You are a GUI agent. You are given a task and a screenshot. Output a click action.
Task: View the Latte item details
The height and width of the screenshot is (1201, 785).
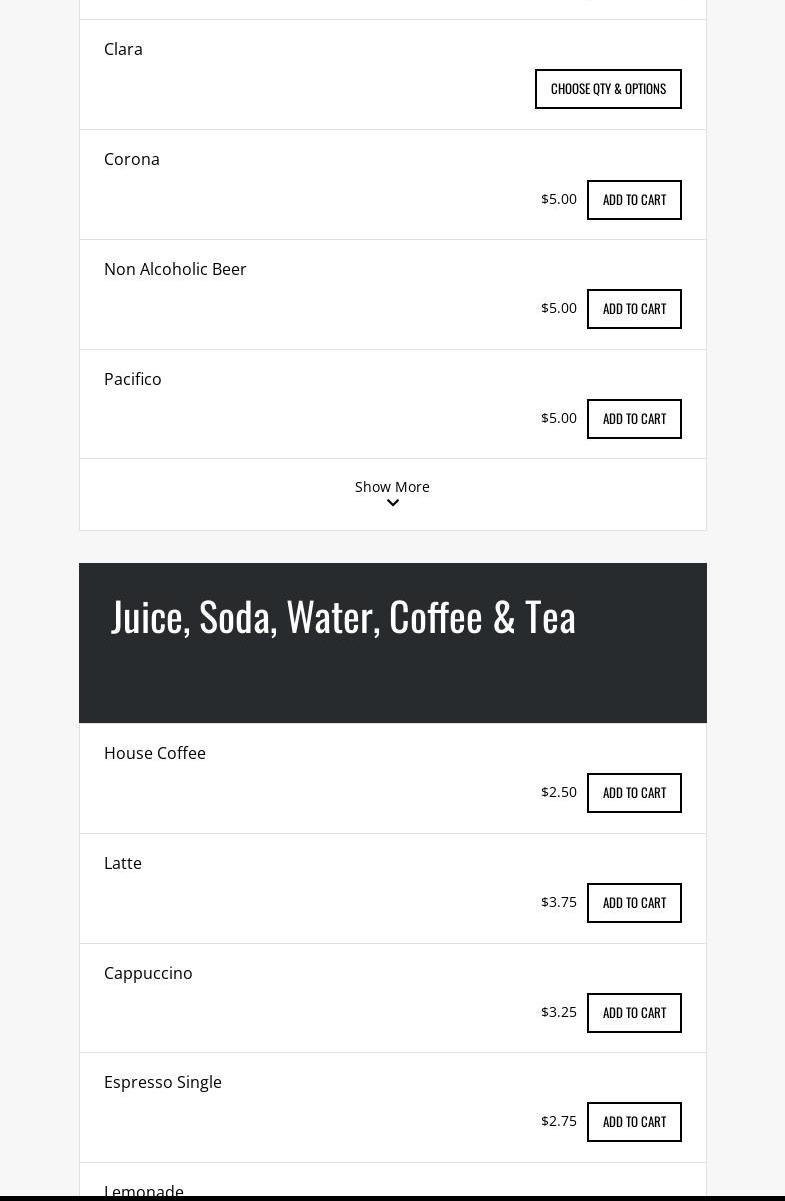point(123,863)
